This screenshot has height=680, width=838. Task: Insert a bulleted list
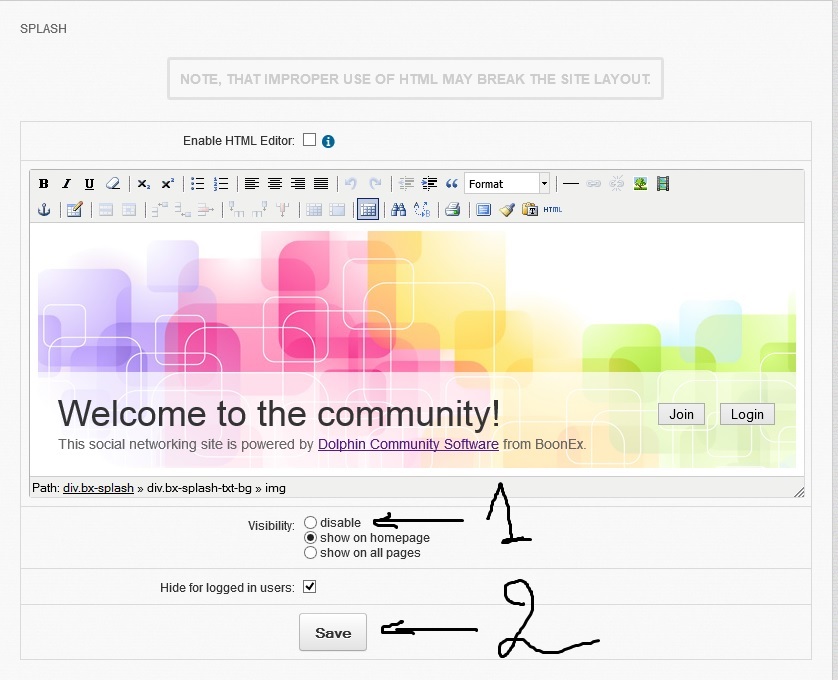(x=198, y=184)
